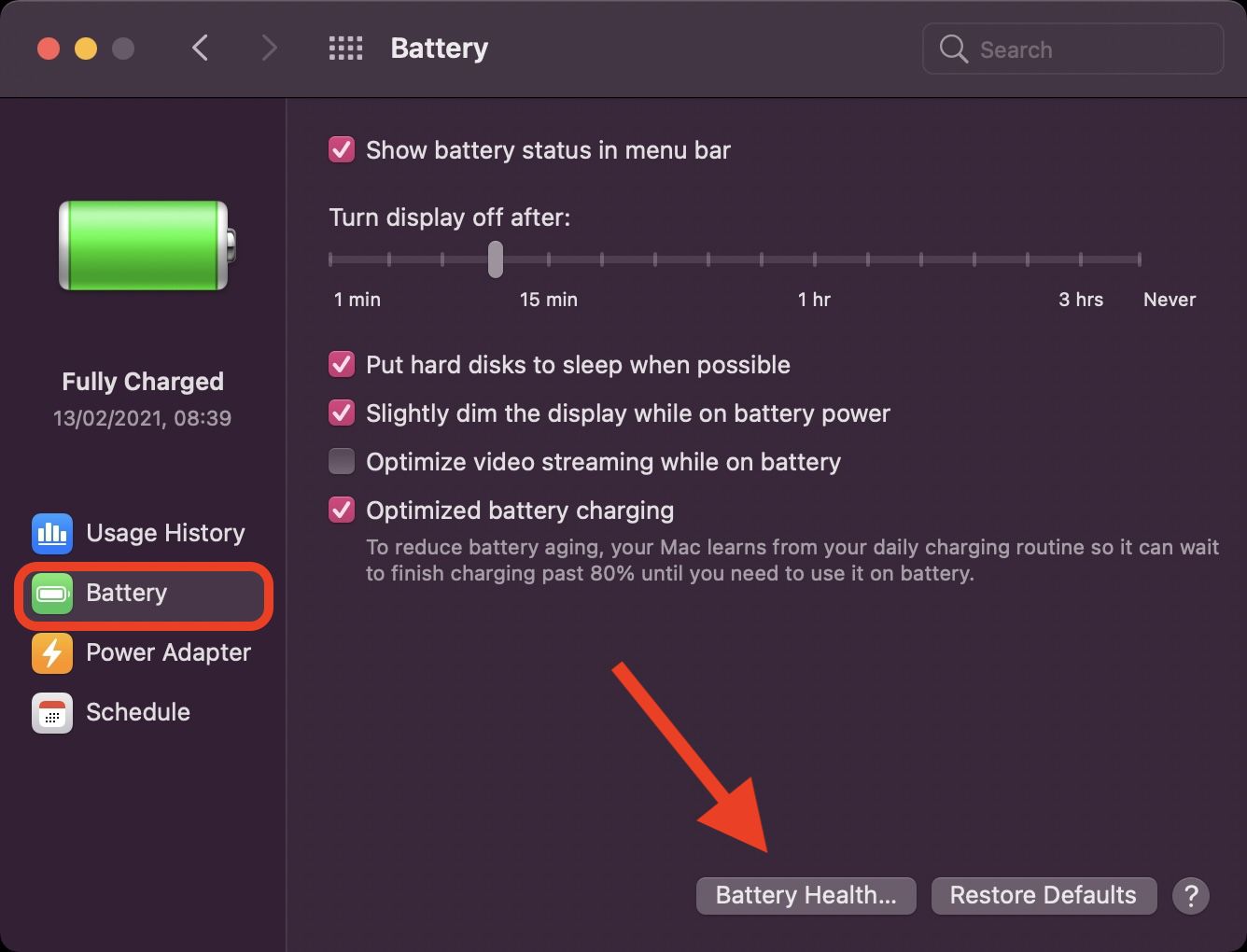Open the Battery pane from the sidebar
Screen dimensions: 1247x952
click(x=126, y=593)
